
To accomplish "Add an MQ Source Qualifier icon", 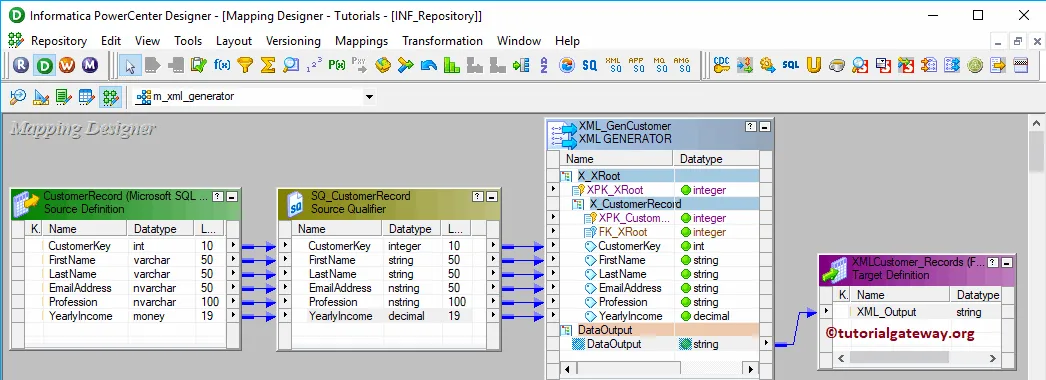I will coord(659,65).
